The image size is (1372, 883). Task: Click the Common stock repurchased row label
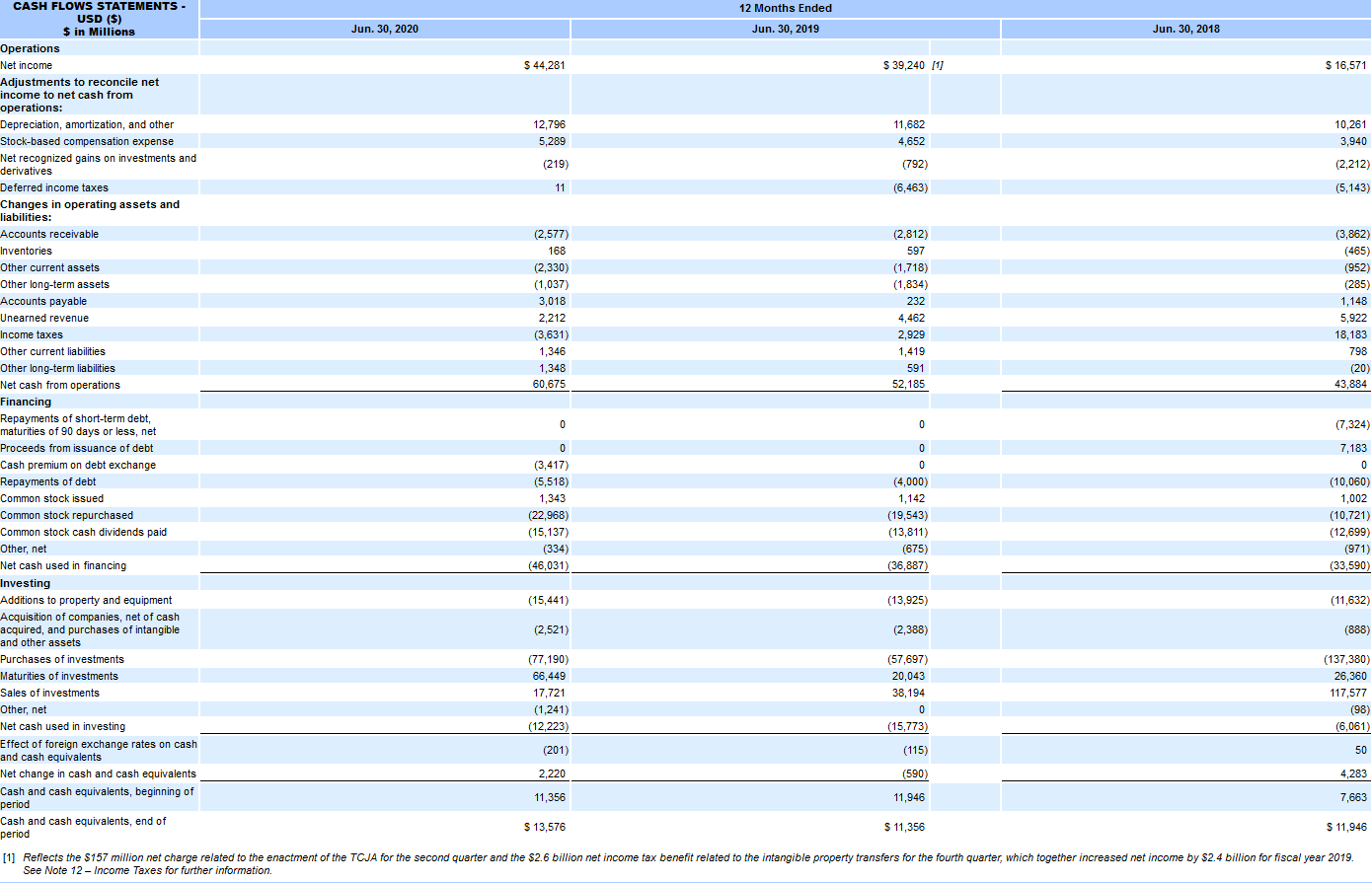(67, 514)
